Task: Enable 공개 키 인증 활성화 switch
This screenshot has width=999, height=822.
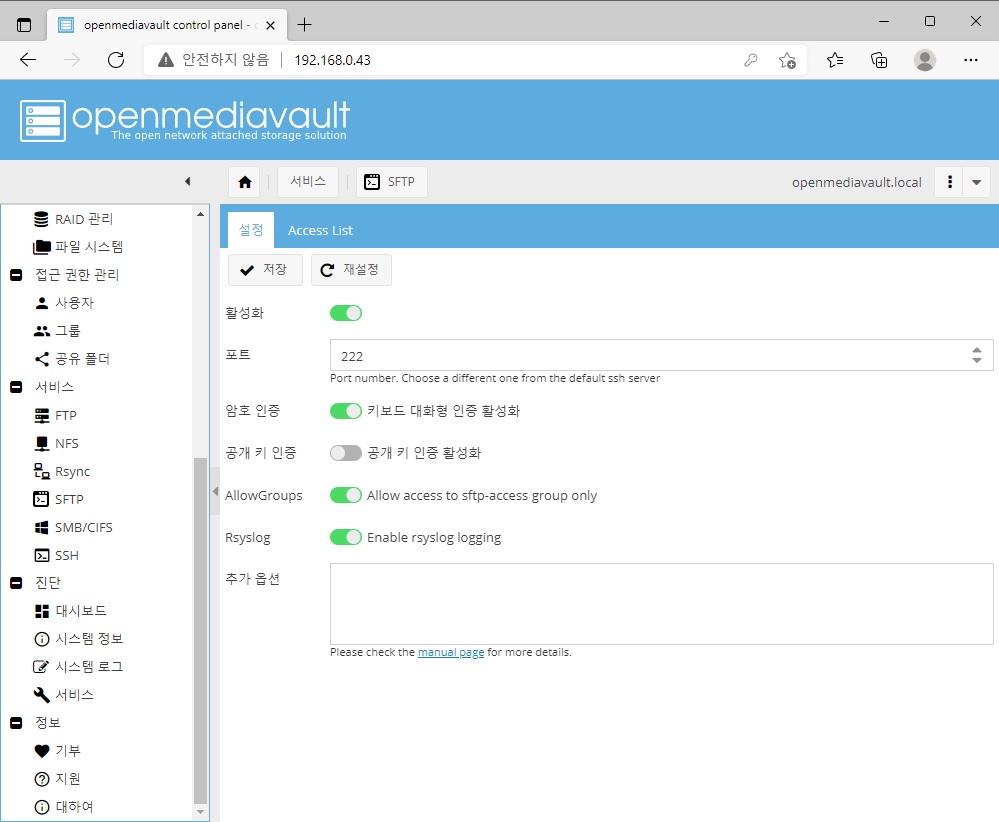Action: (x=346, y=453)
